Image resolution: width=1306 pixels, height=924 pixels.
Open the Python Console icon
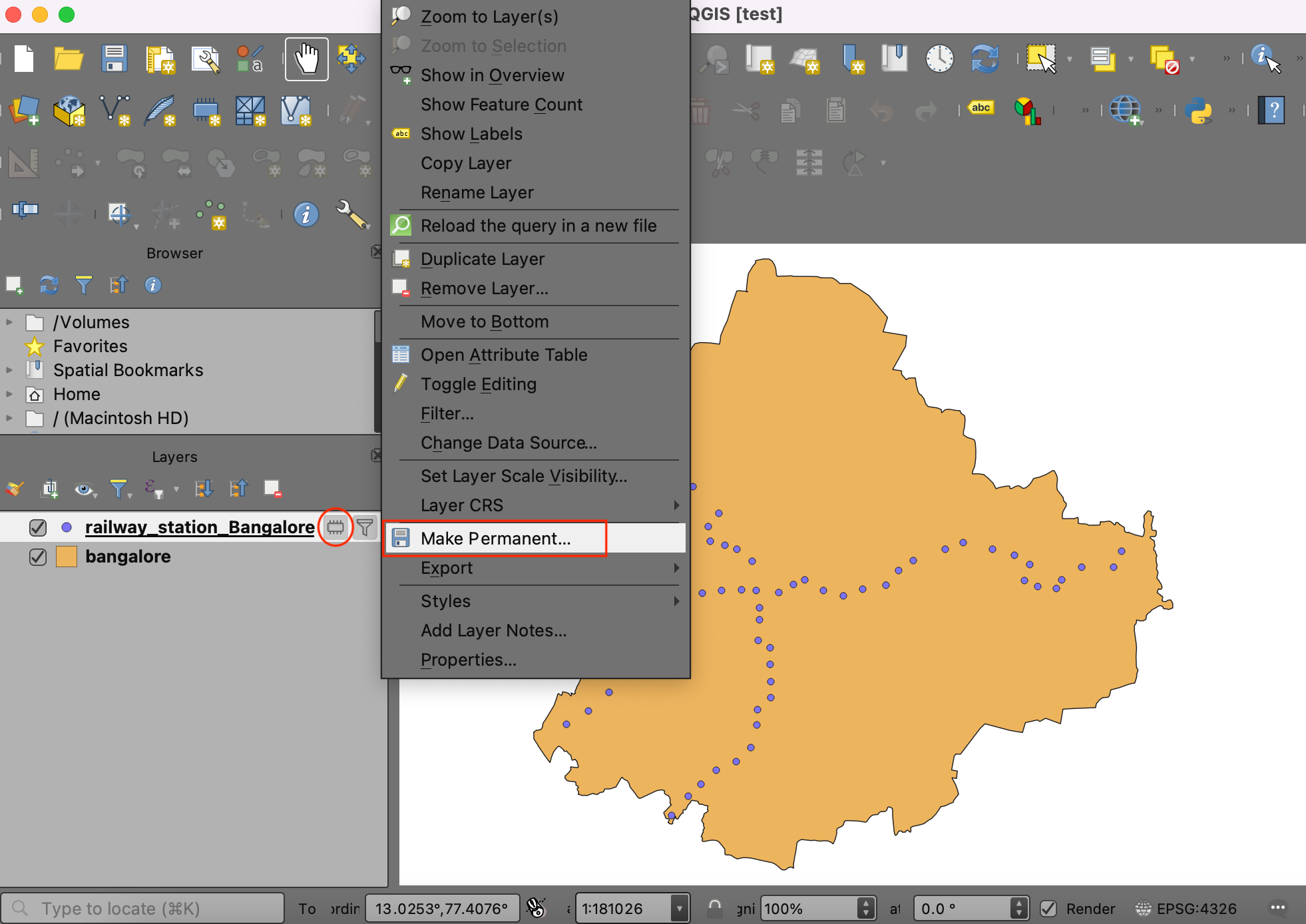point(1199,110)
